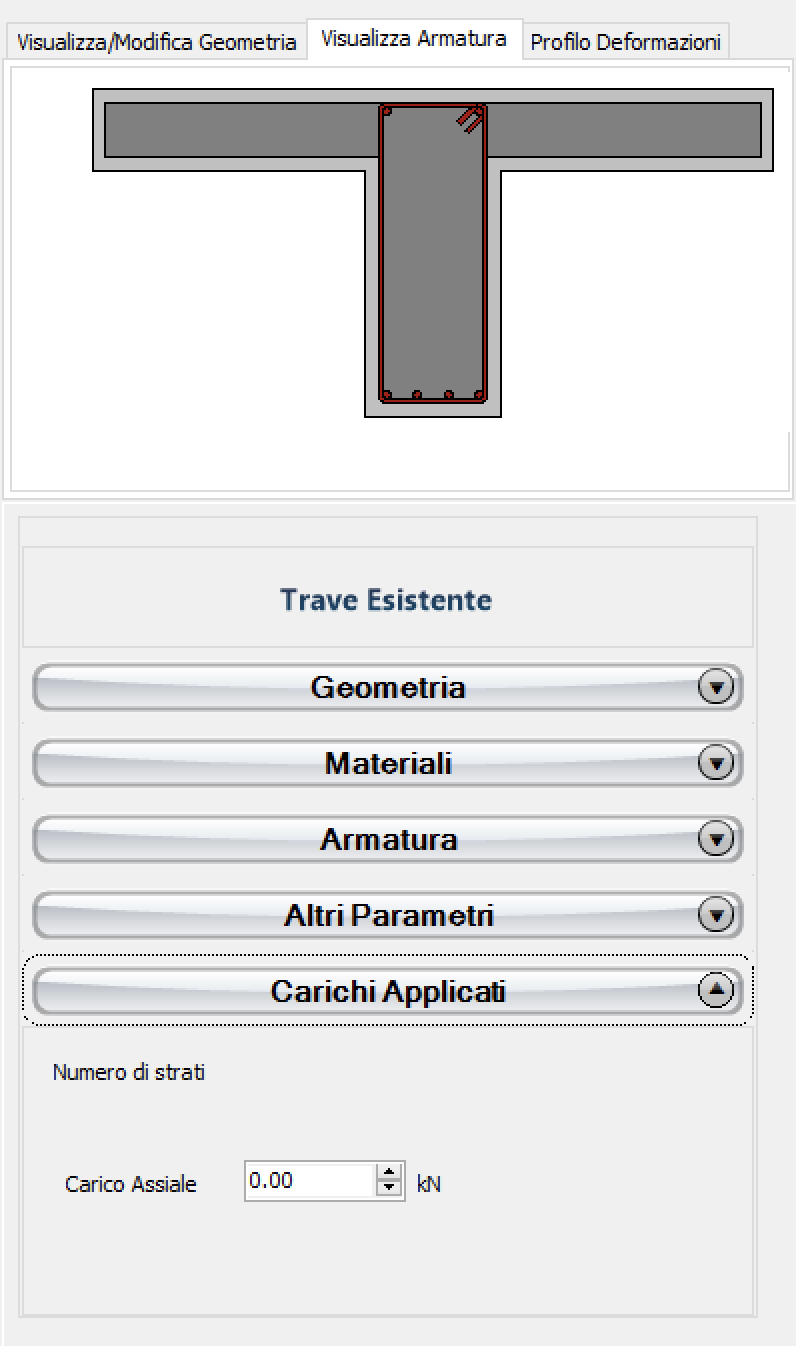Click the up-arrow icon on Carichi Applicati bar
The image size is (796, 1346).
click(715, 991)
